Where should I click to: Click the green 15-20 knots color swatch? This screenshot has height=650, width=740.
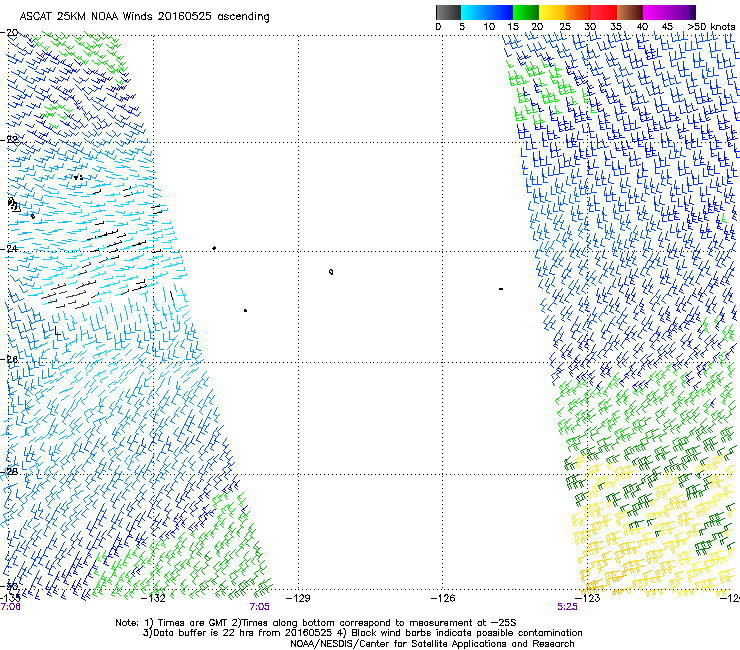pos(526,12)
